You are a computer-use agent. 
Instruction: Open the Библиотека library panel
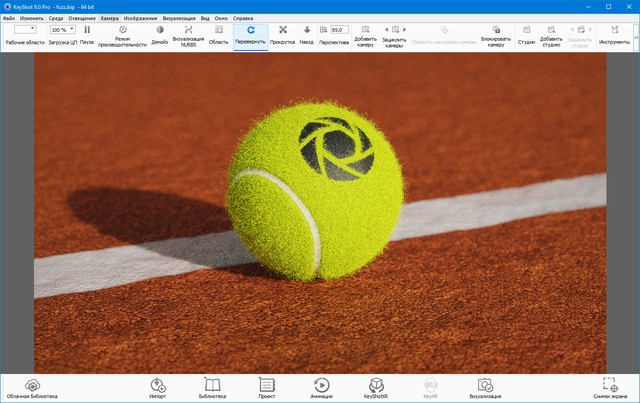point(212,388)
